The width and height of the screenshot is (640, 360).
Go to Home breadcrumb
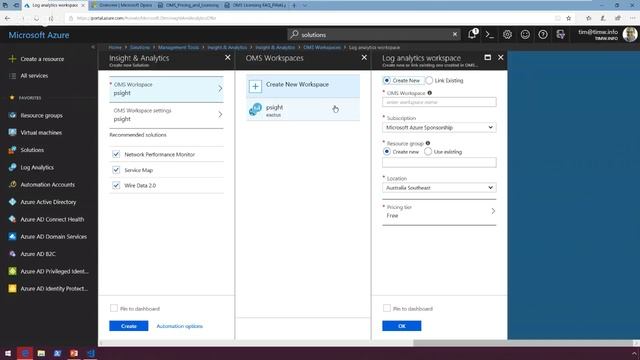115,47
